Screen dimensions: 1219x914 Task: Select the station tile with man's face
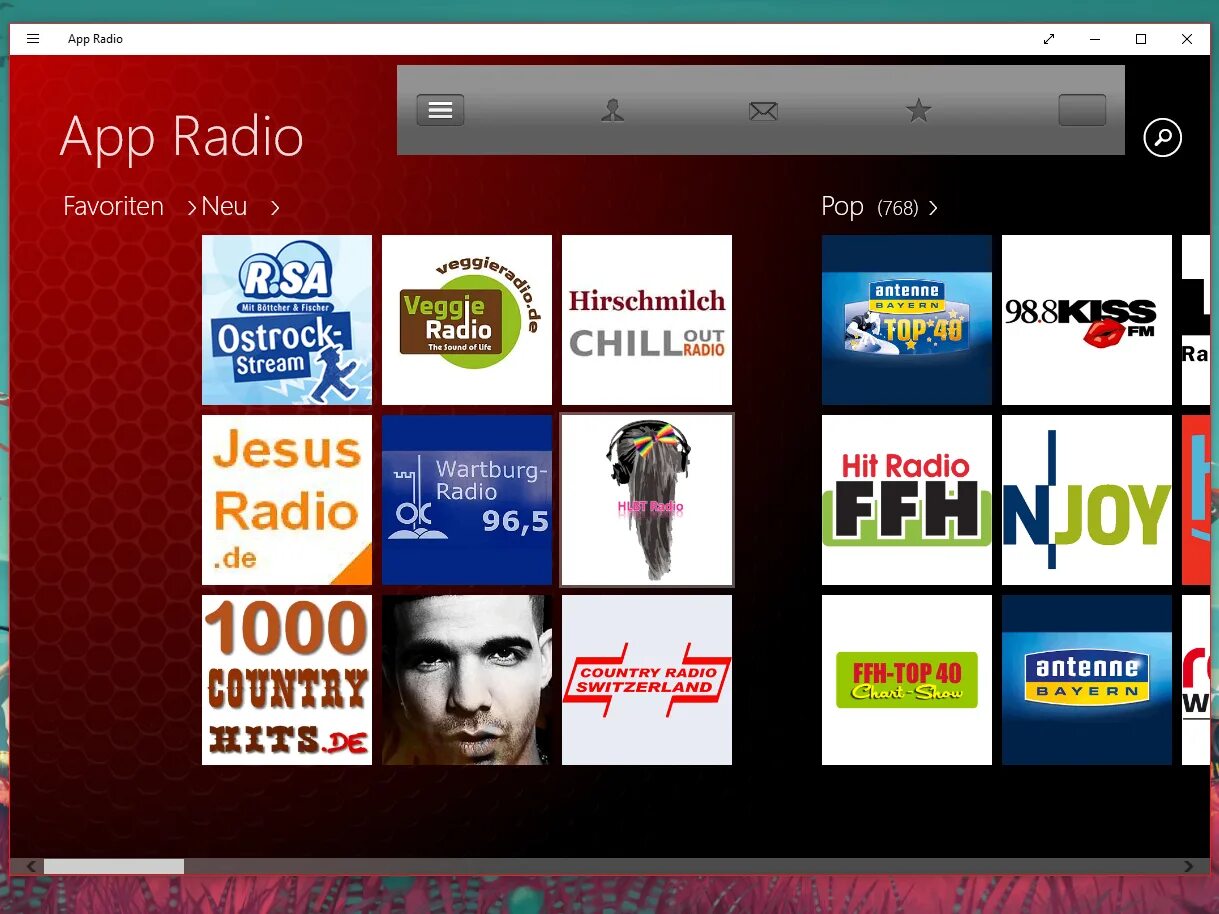[467, 680]
